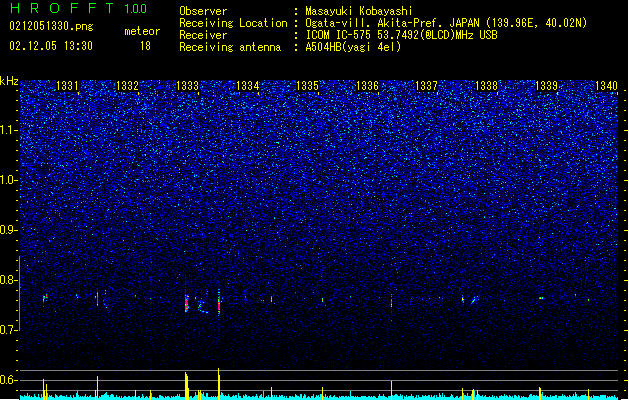Click the 1338 time marker label
Viewport: 629px width, 400px height.
point(486,85)
